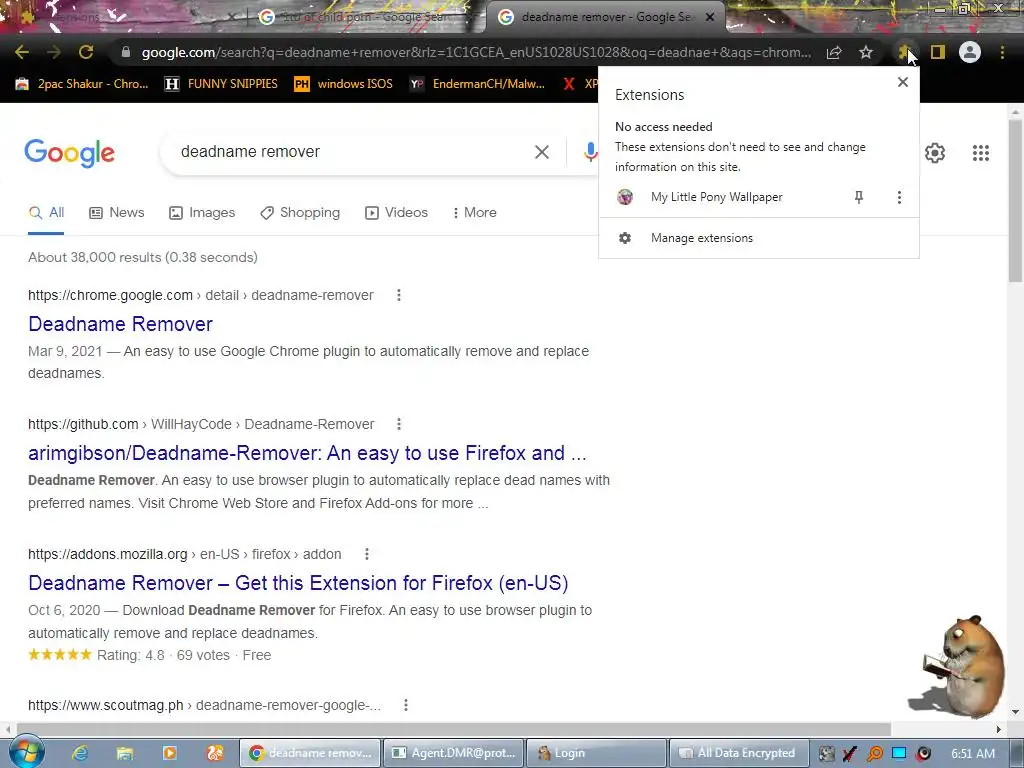
Task: Start voice search with the microphone icon
Action: coord(590,152)
